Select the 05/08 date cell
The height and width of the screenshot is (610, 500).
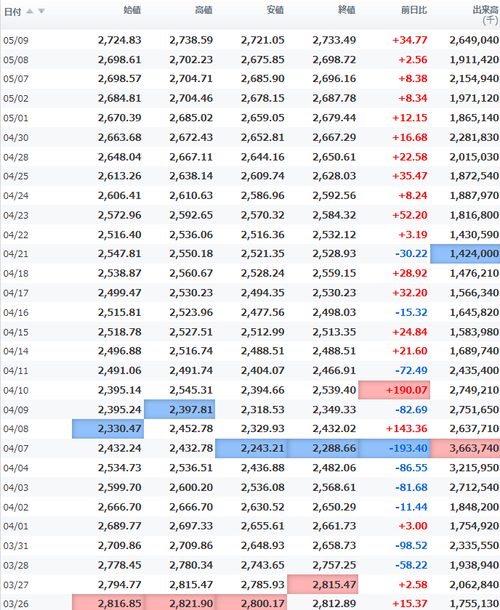[16, 60]
